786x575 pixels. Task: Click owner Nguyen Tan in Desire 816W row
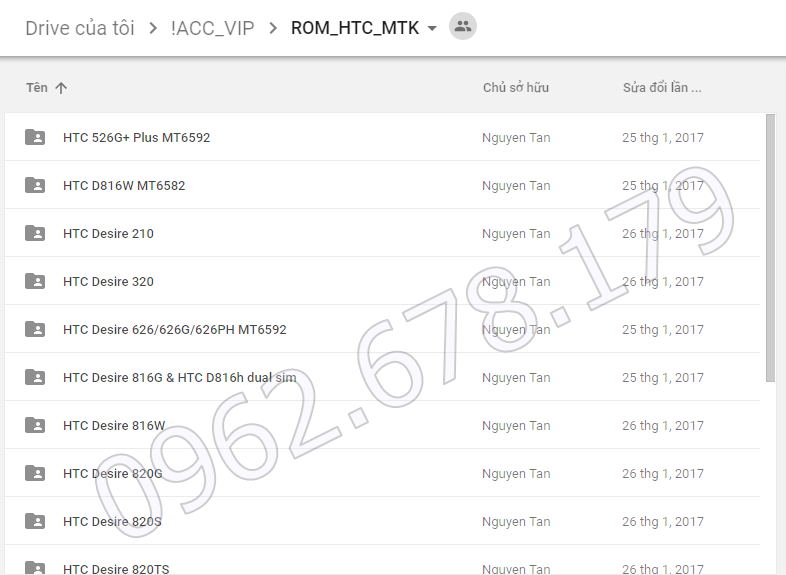point(516,426)
